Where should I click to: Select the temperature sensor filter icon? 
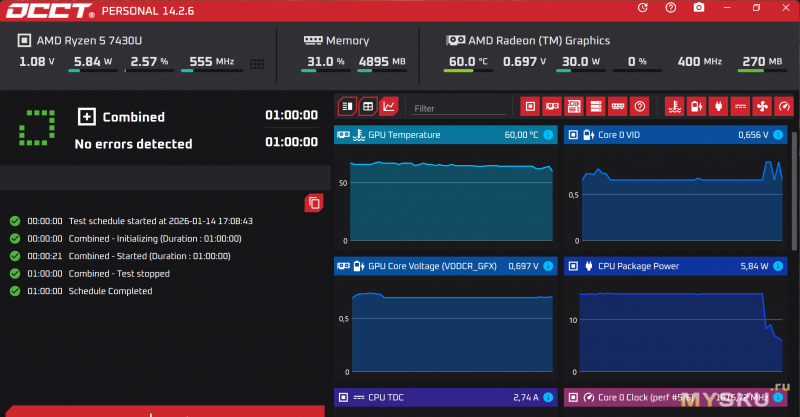[675, 106]
